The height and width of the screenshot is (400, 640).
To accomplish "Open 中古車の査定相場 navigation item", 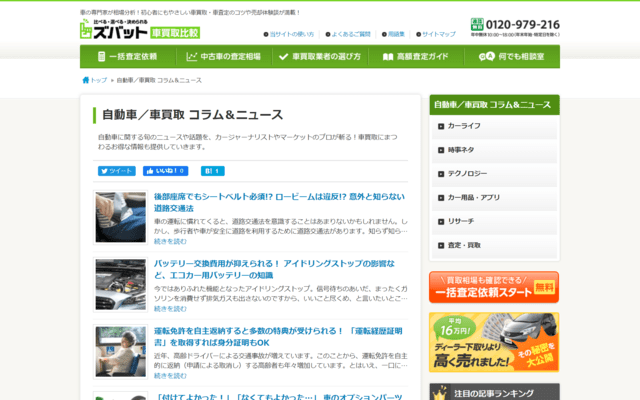I will tap(224, 57).
